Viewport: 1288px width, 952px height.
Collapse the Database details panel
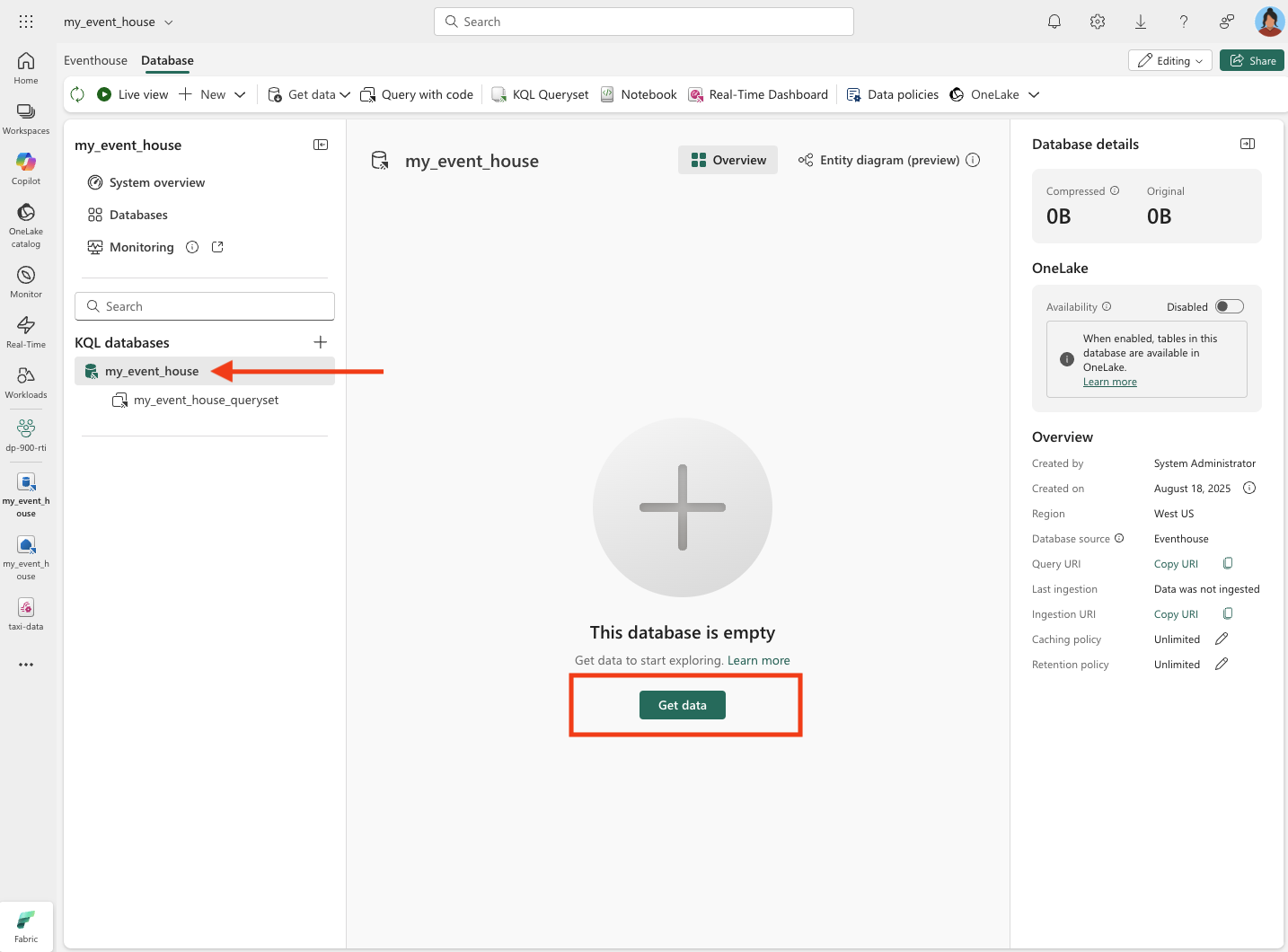pos(1248,144)
